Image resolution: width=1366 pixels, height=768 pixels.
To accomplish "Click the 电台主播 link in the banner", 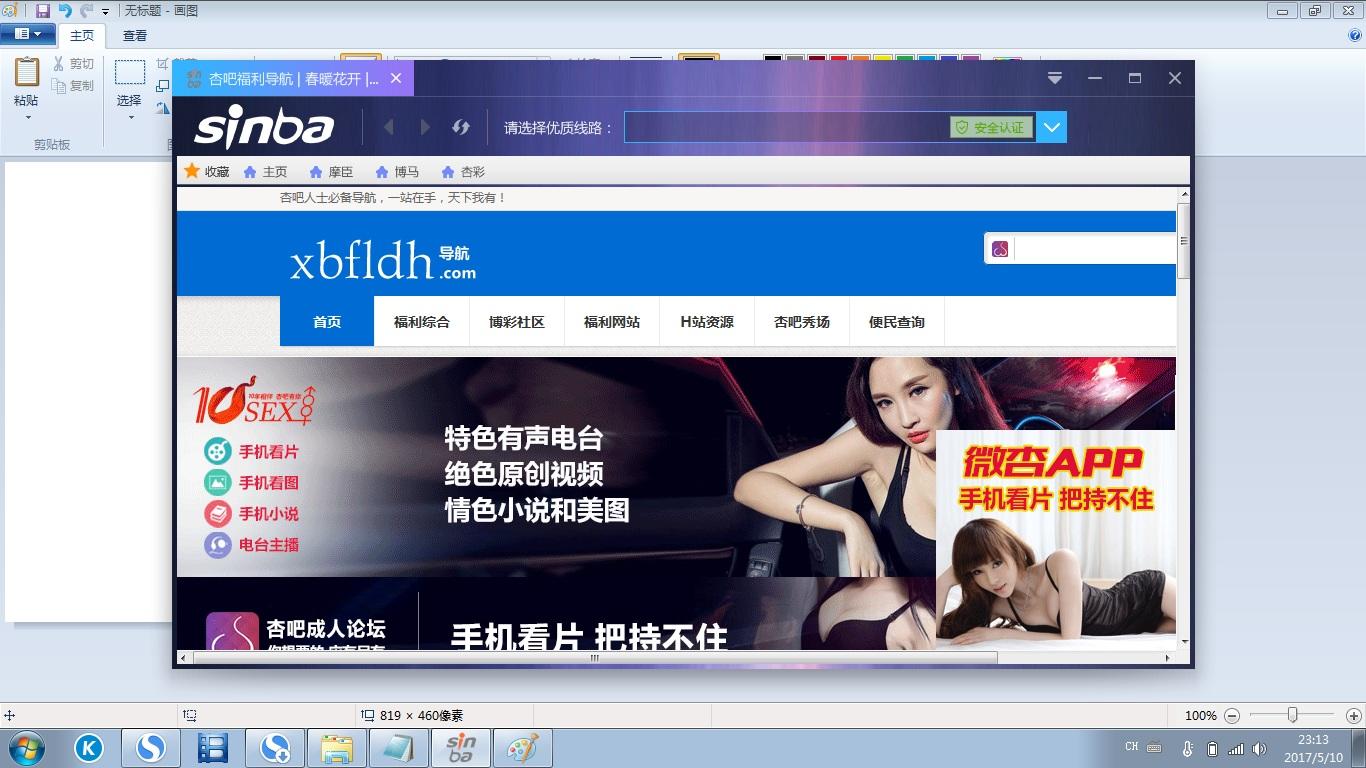I will tap(252, 545).
